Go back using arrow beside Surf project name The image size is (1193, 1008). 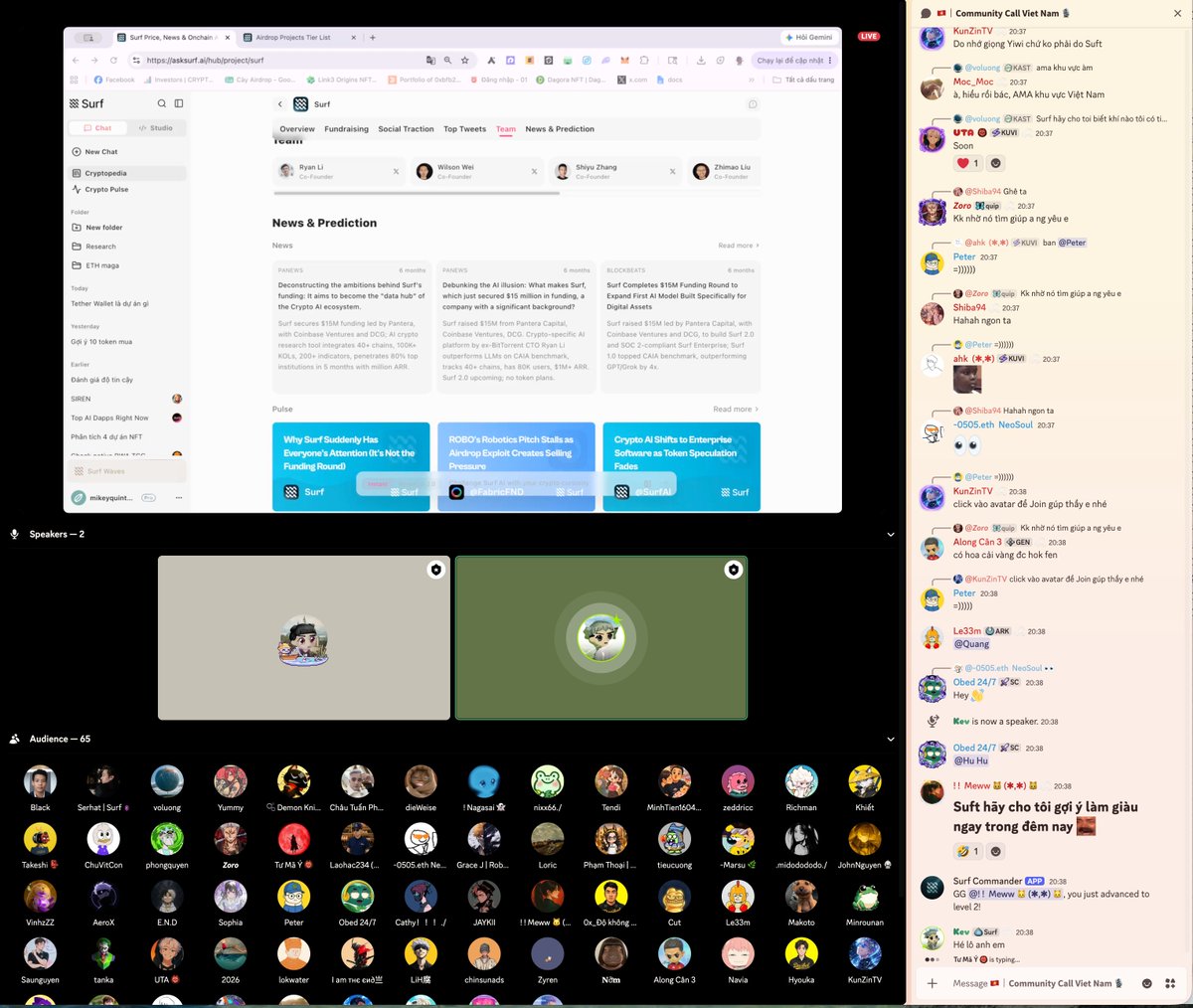280,104
